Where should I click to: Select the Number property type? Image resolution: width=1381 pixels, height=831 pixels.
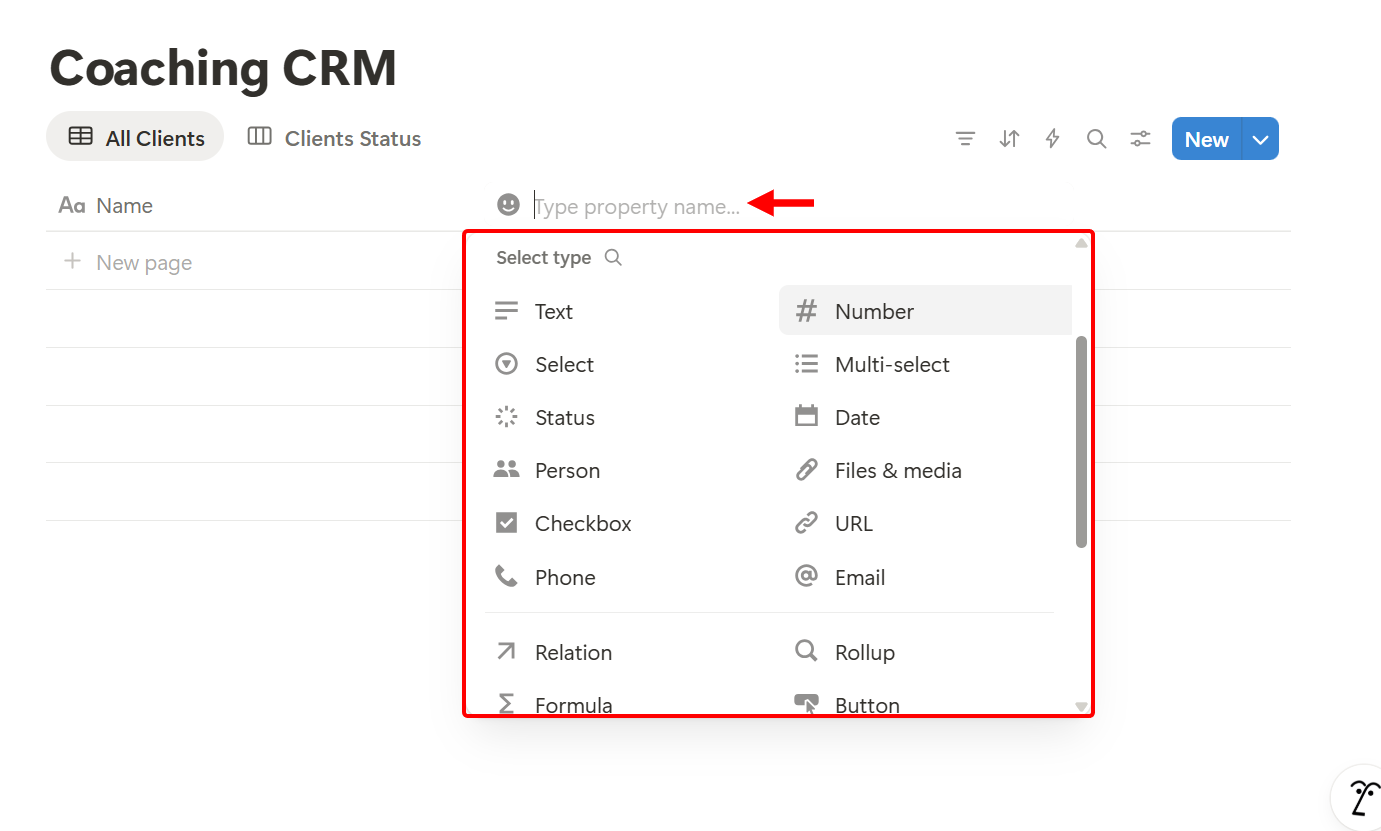tap(874, 311)
